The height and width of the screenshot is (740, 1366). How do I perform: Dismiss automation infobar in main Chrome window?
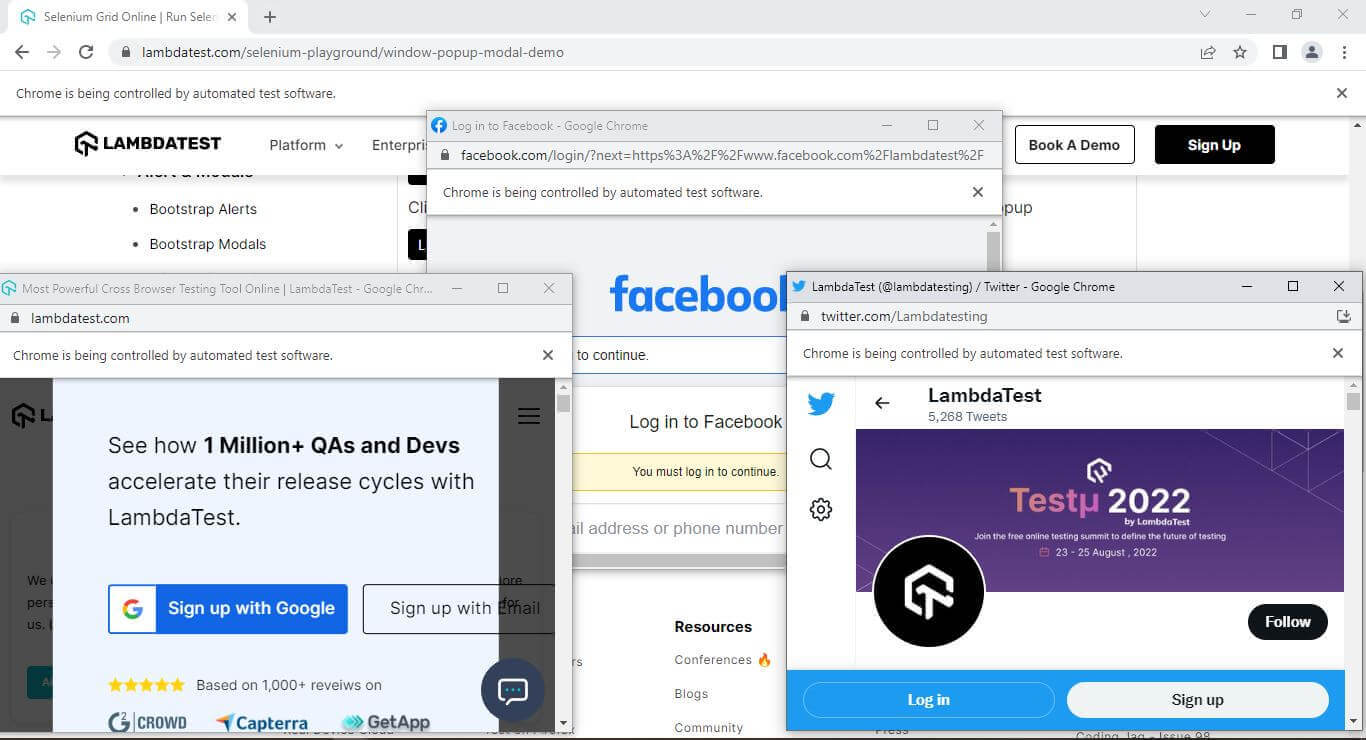click(1342, 93)
